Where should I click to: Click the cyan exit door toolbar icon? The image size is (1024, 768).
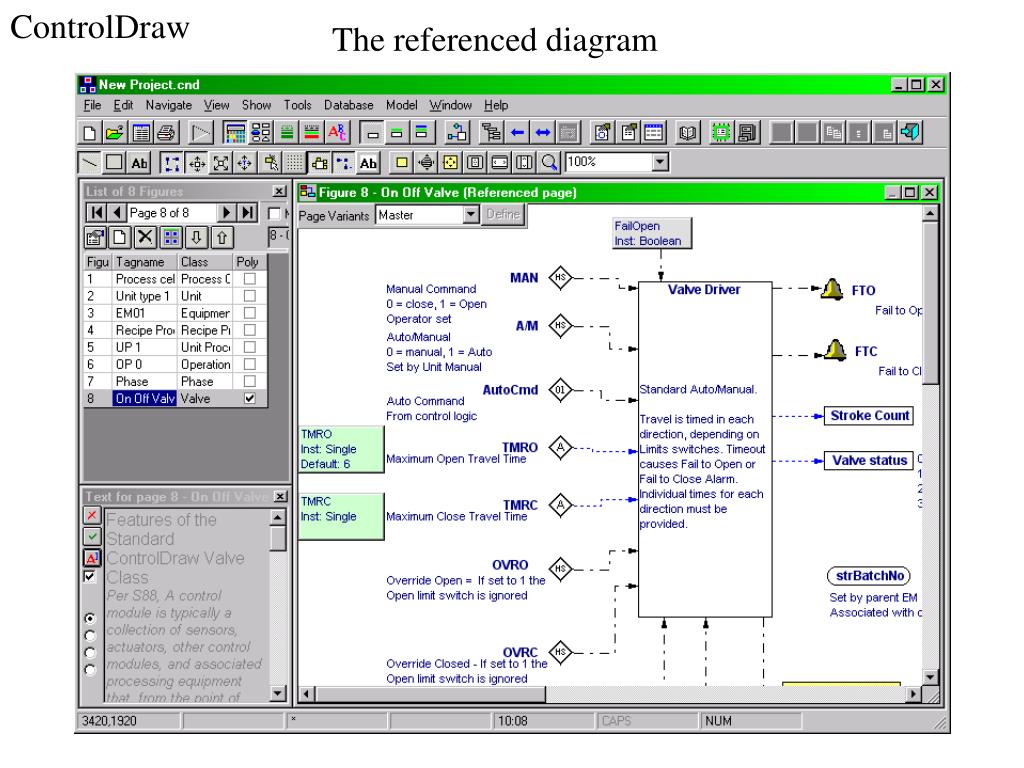tap(910, 133)
